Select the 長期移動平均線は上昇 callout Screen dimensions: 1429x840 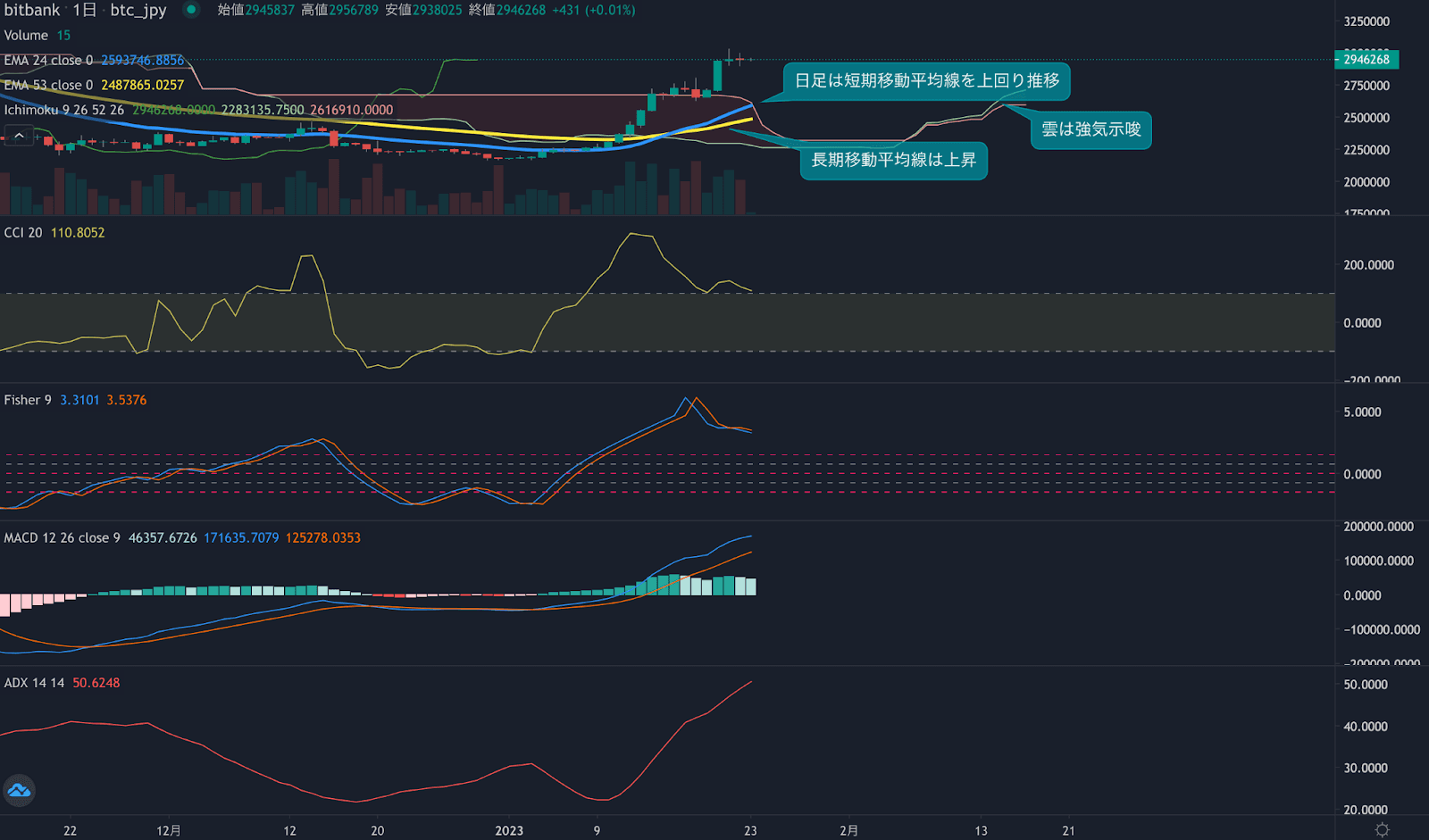pos(893,161)
